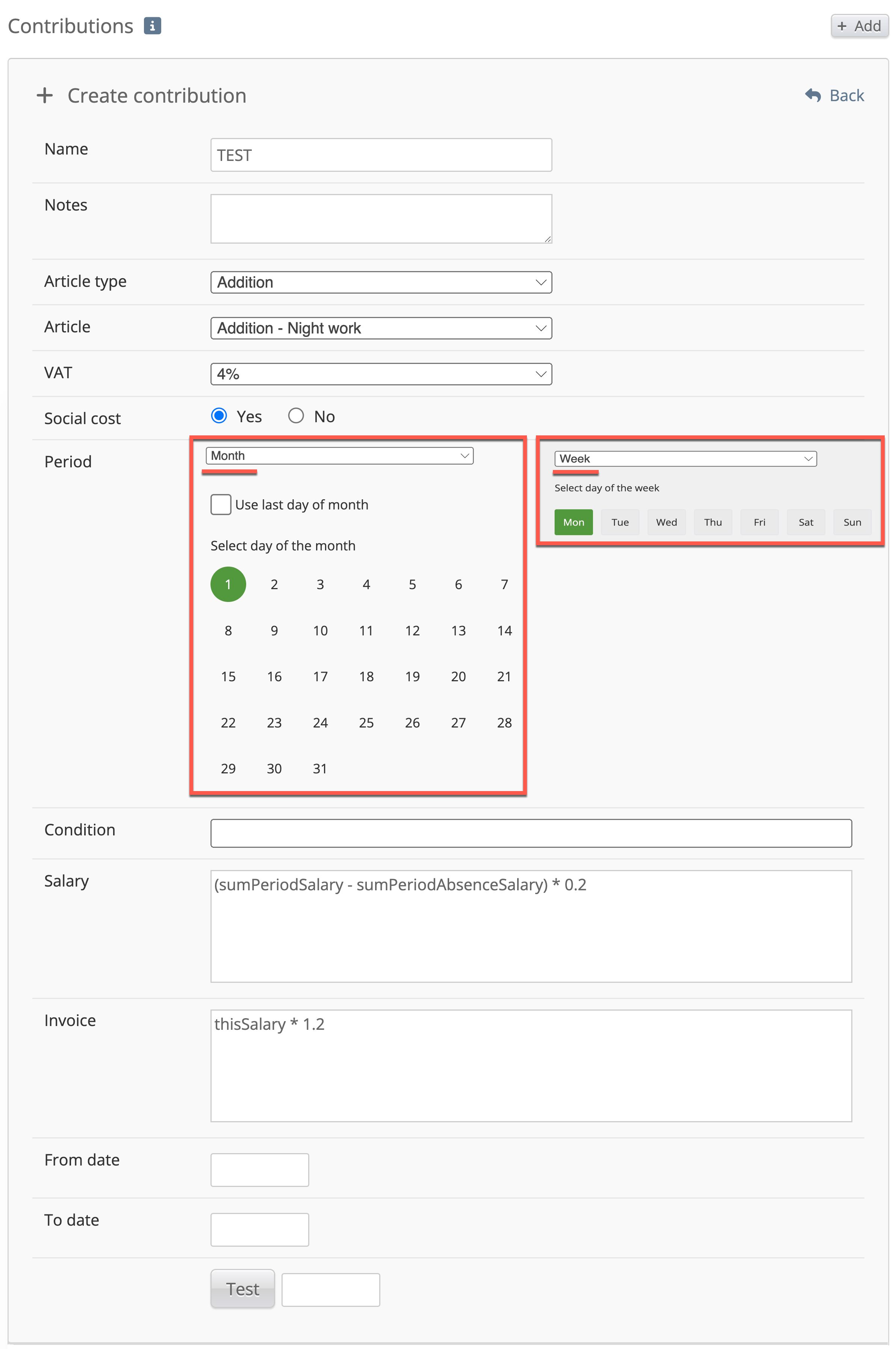This screenshot has height=1349, width=896.
Task: Click the info icon beside Contributions
Action: [x=152, y=26]
